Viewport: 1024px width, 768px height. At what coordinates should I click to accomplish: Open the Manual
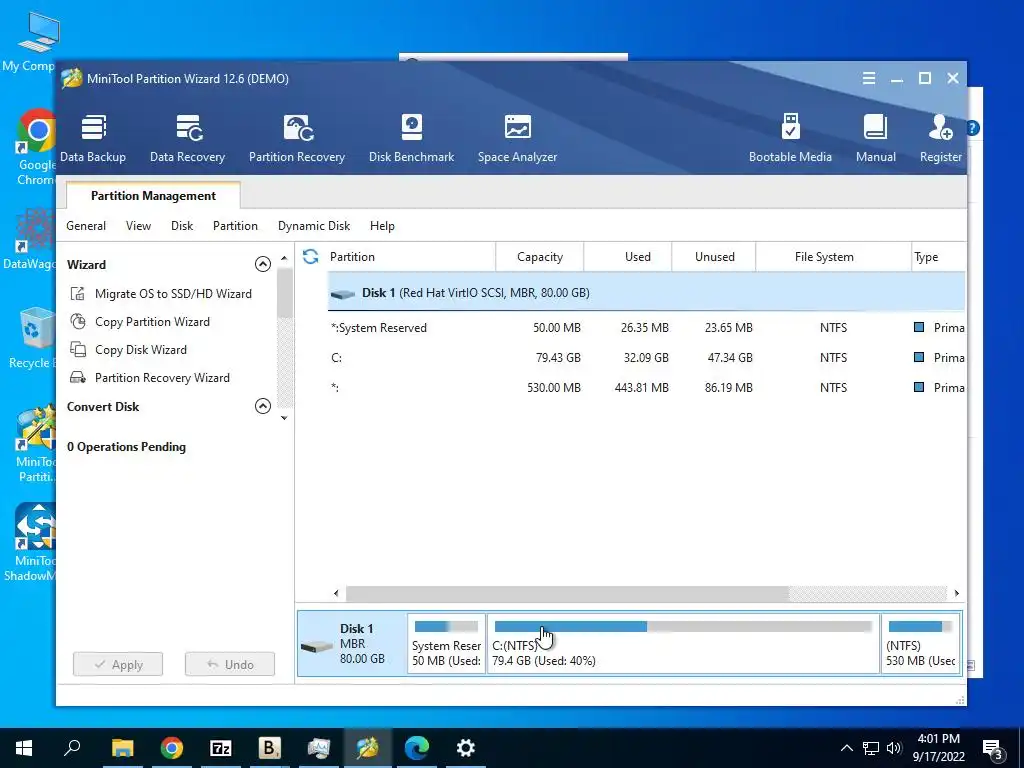pos(876,138)
